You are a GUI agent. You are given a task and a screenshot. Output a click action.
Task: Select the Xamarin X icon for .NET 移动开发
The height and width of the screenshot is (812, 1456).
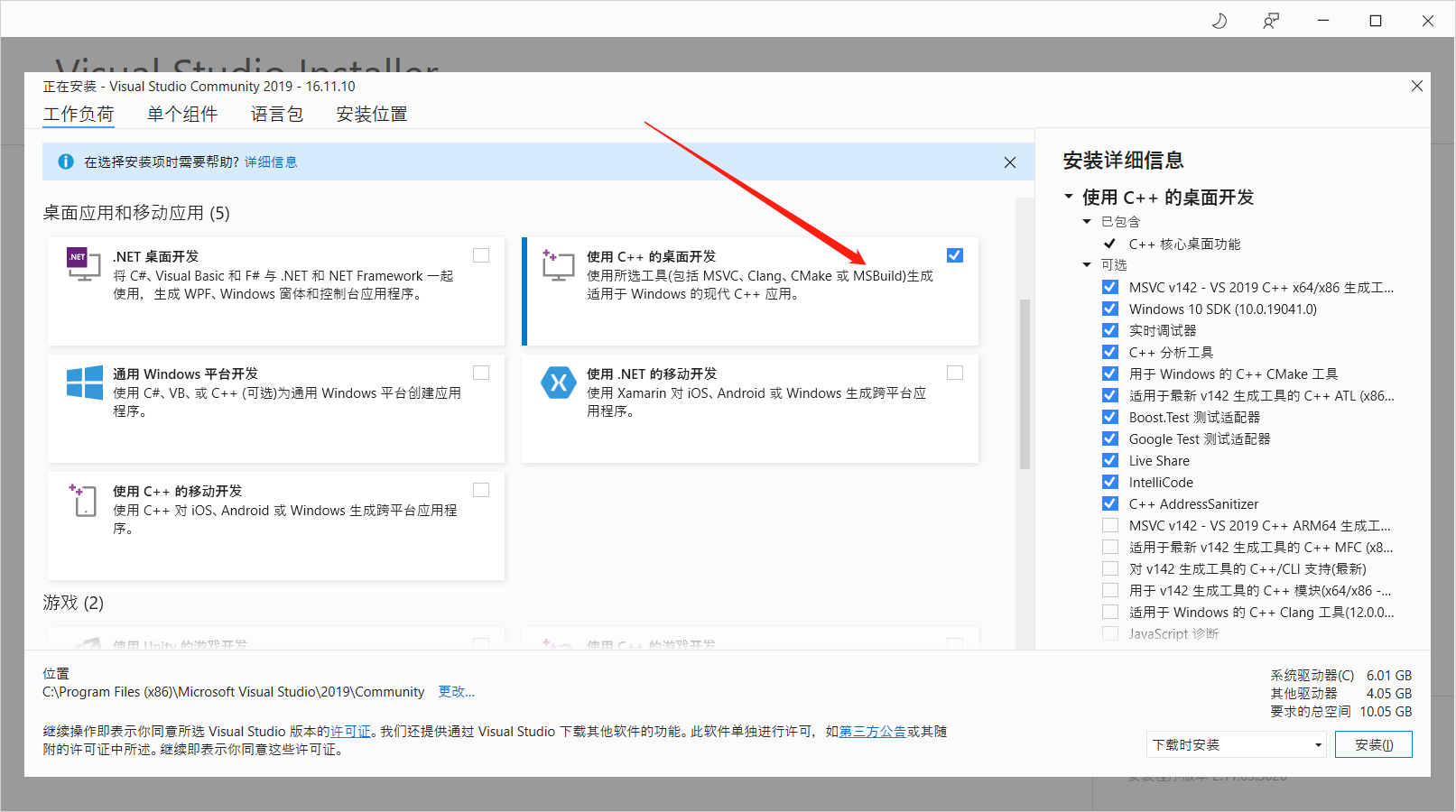558,383
